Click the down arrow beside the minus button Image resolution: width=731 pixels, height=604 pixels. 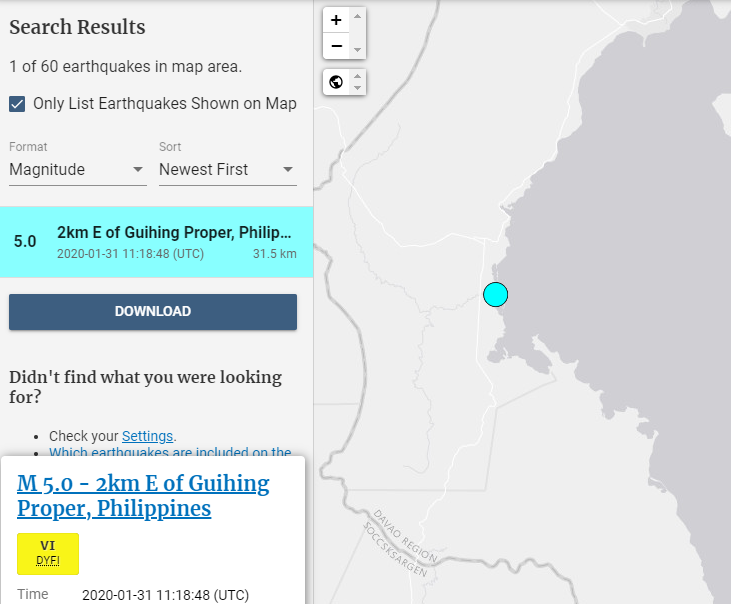point(358,49)
